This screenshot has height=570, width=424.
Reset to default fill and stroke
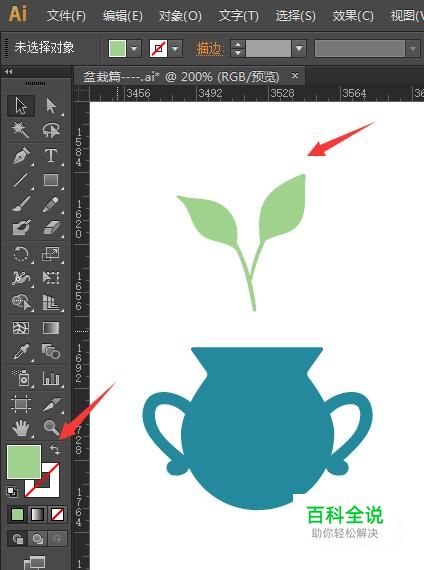tap(12, 492)
